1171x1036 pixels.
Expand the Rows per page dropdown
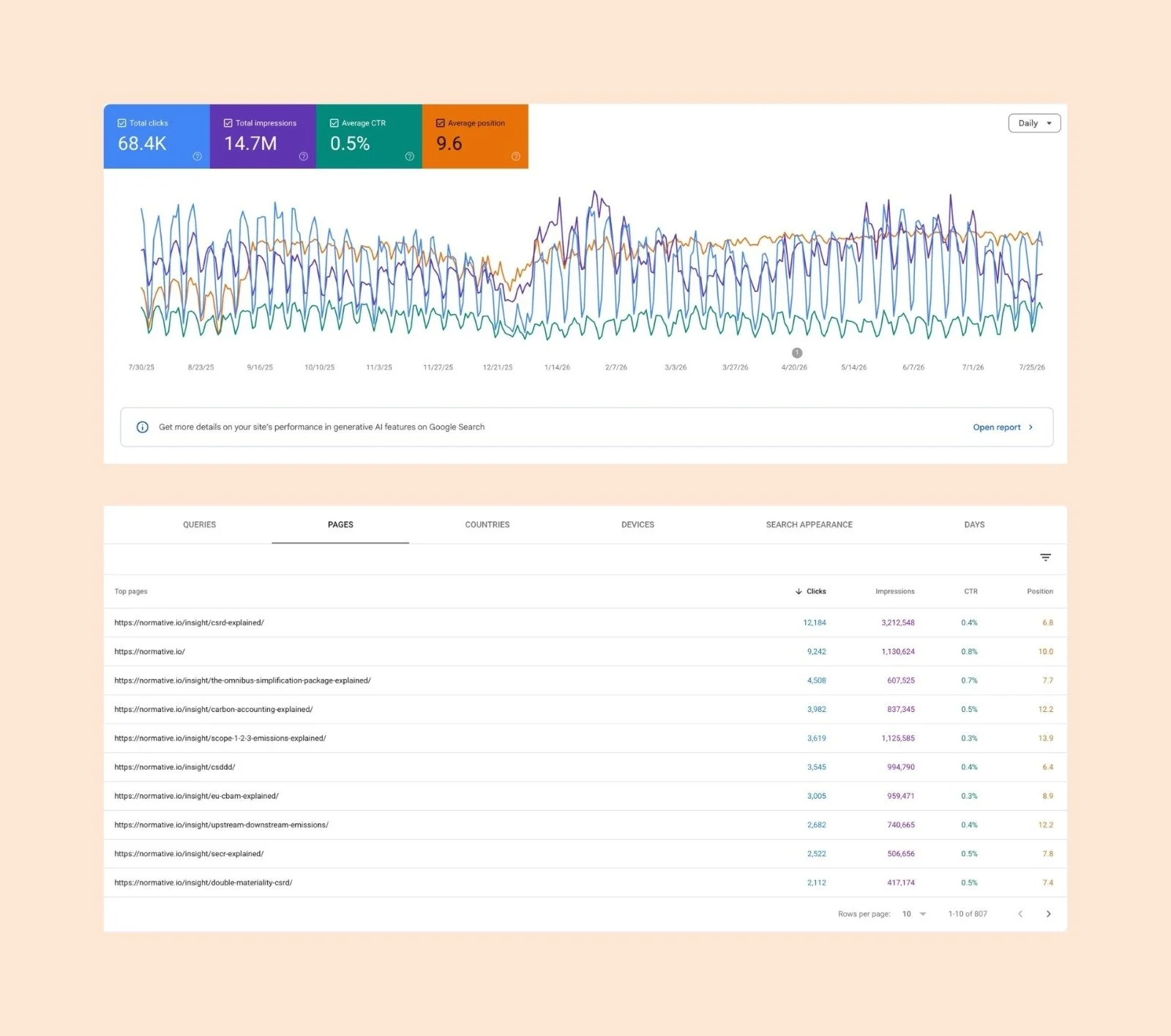pyautogui.click(x=914, y=914)
